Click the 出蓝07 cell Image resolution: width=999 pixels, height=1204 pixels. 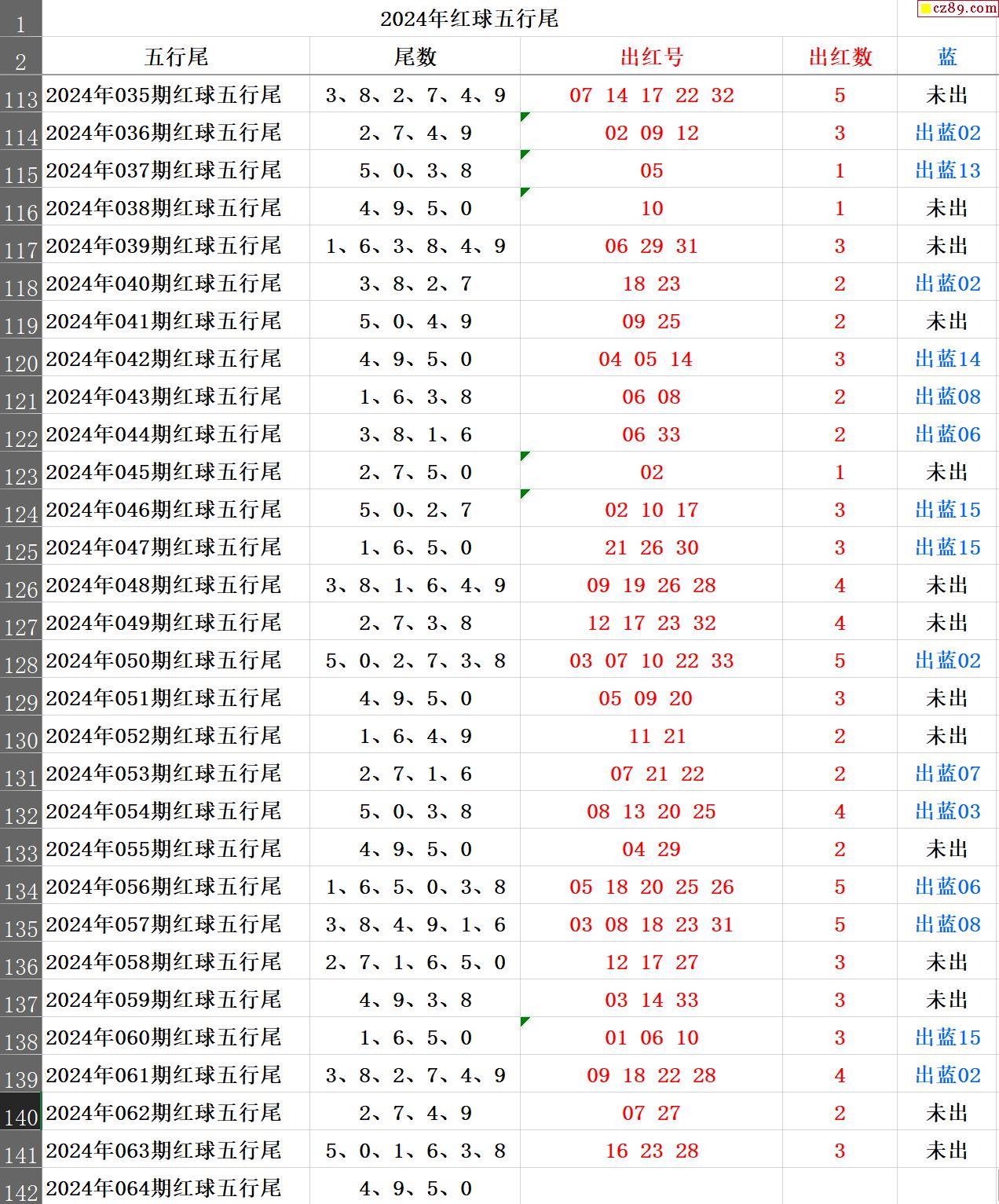click(x=948, y=774)
